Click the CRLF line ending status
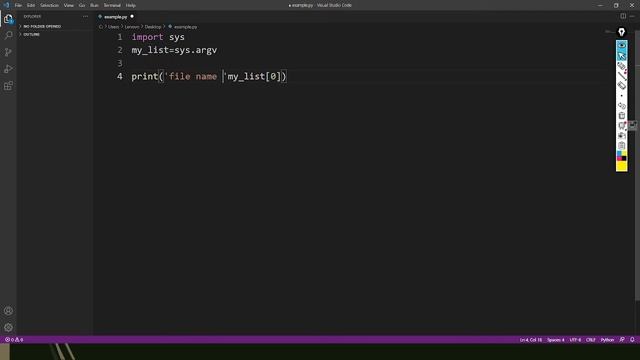 tap(591, 340)
